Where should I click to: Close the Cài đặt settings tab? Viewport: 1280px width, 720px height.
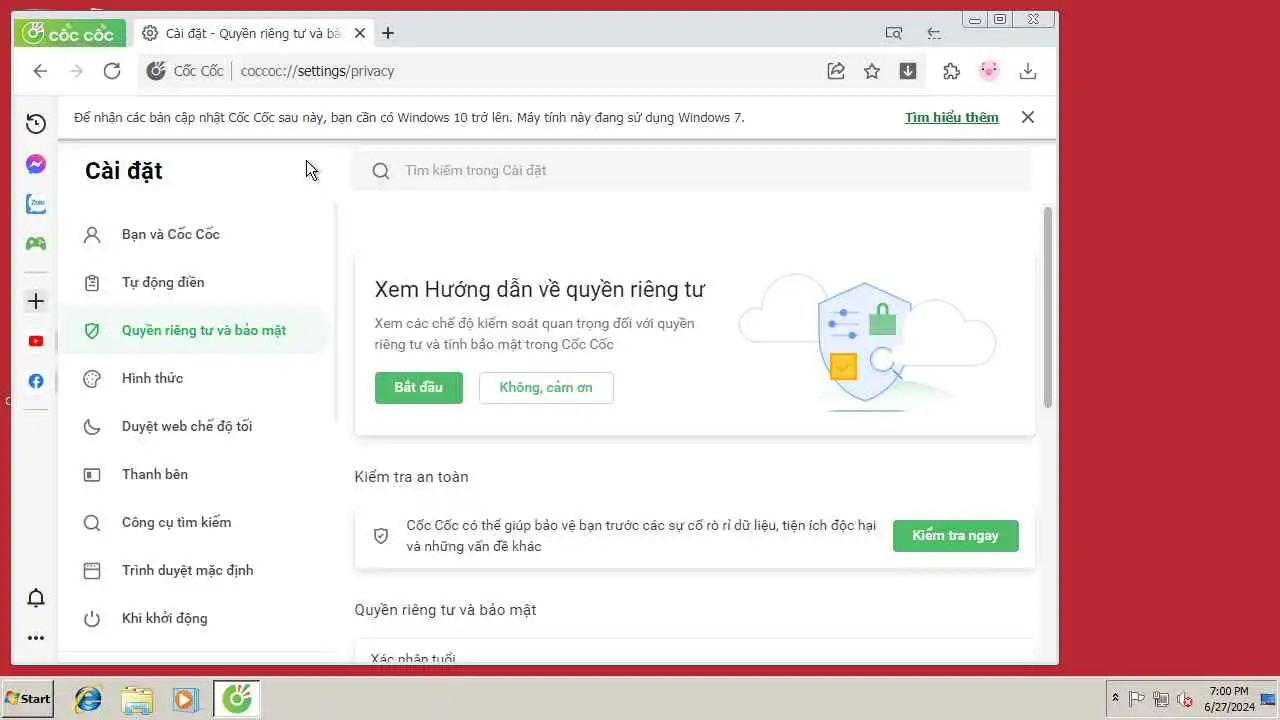pyautogui.click(x=361, y=33)
